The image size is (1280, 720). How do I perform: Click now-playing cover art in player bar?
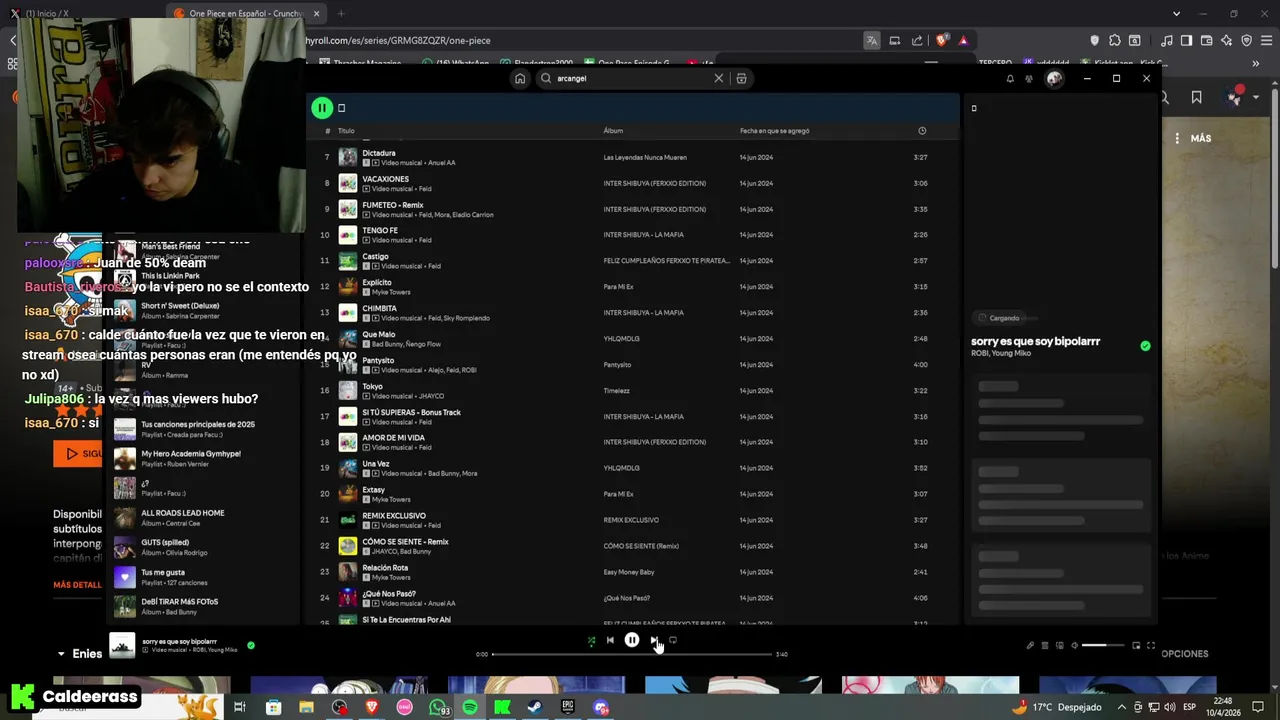[122, 645]
